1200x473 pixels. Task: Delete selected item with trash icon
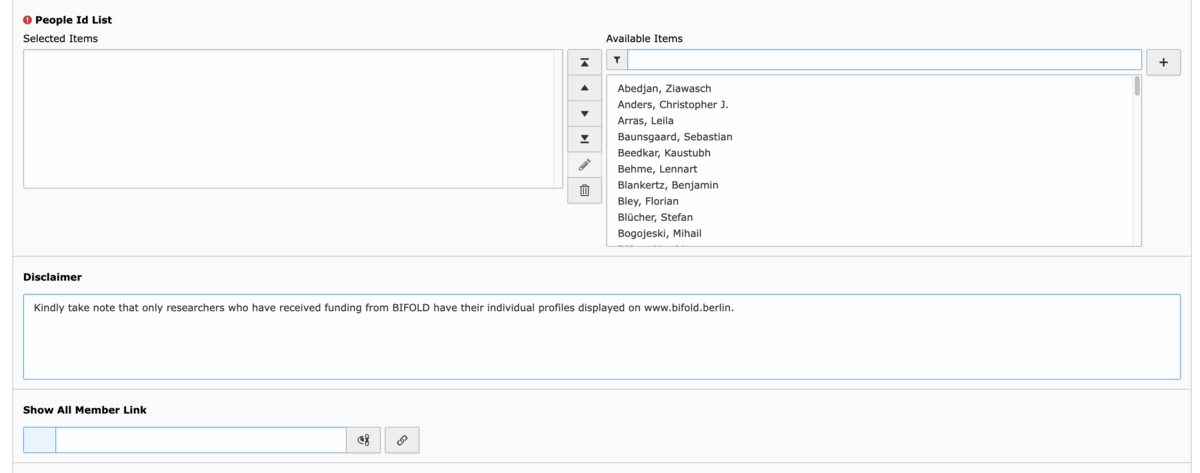[584, 191]
